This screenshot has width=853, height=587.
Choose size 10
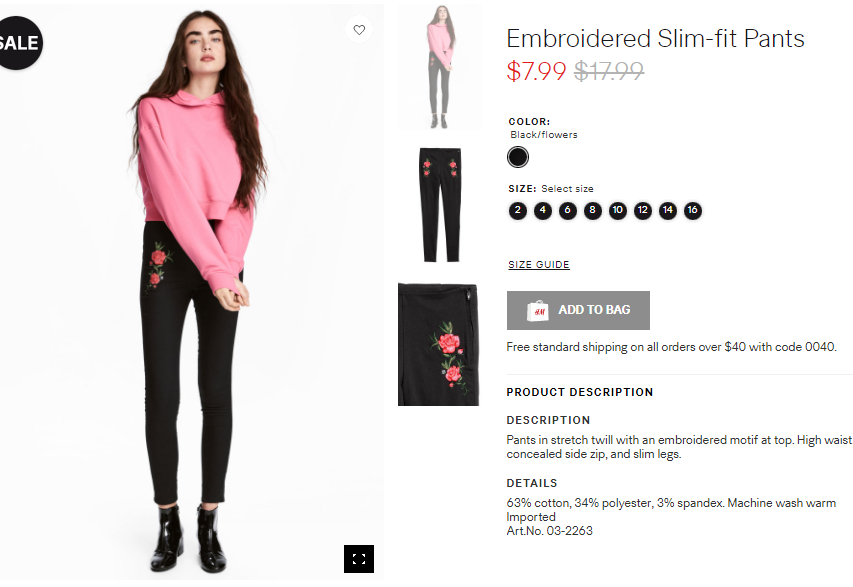(617, 211)
